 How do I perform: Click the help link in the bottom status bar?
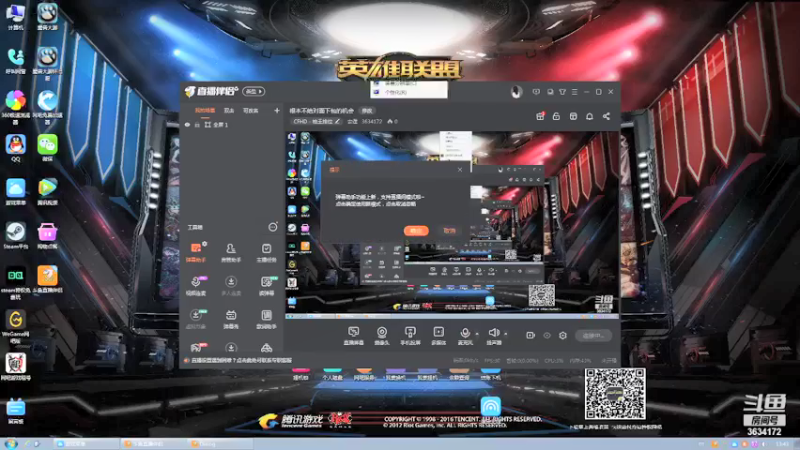click(x=241, y=360)
